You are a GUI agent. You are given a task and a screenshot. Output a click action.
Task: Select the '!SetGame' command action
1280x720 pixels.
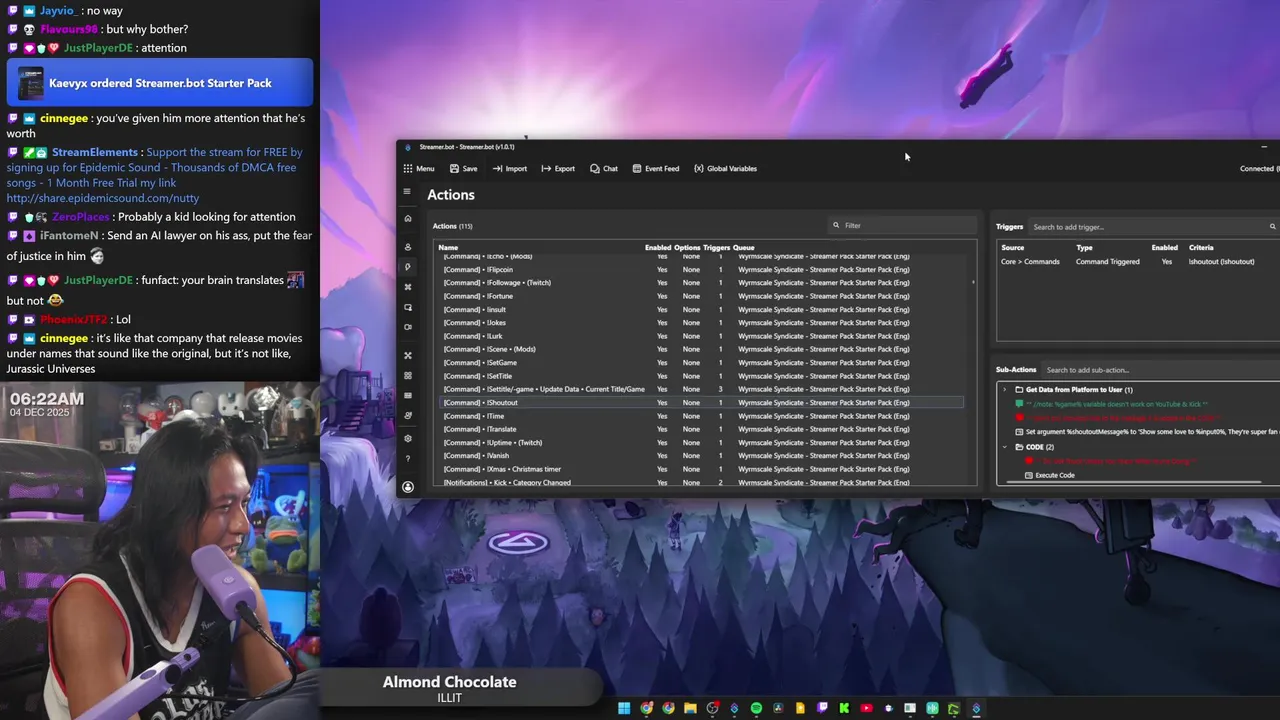pyautogui.click(x=702, y=363)
